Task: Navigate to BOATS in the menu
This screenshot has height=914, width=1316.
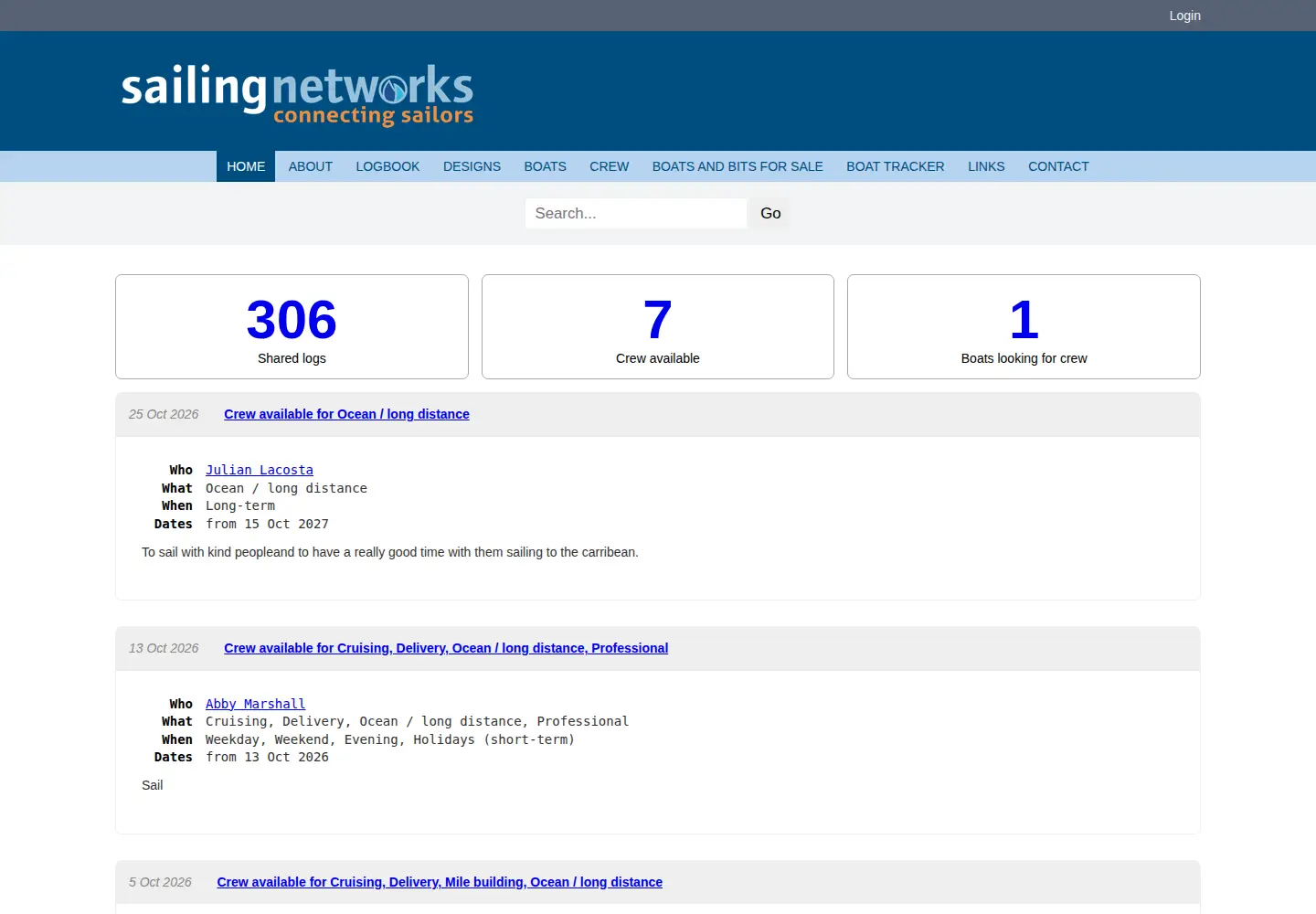Action: [x=545, y=166]
